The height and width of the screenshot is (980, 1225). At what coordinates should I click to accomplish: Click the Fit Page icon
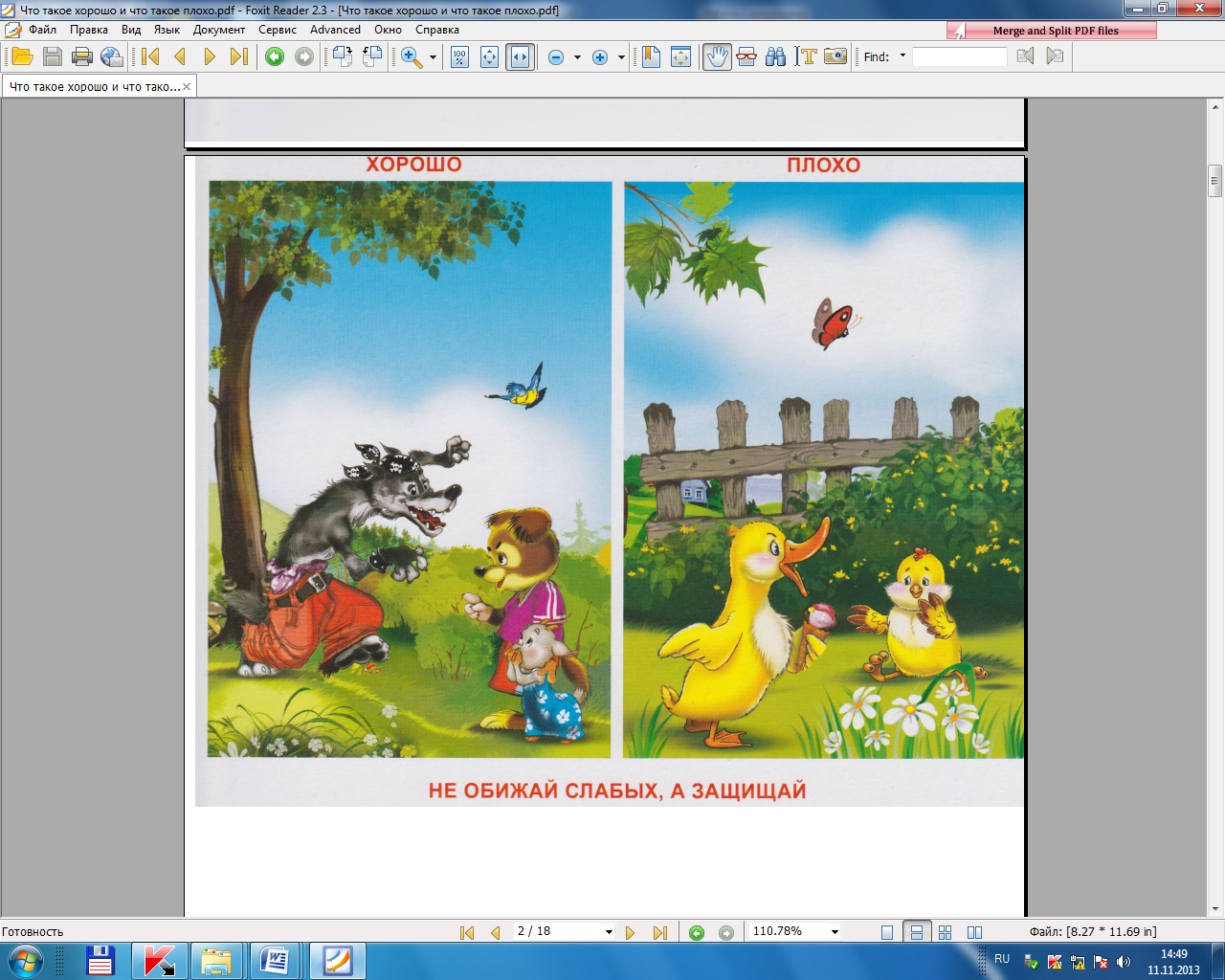[489, 56]
